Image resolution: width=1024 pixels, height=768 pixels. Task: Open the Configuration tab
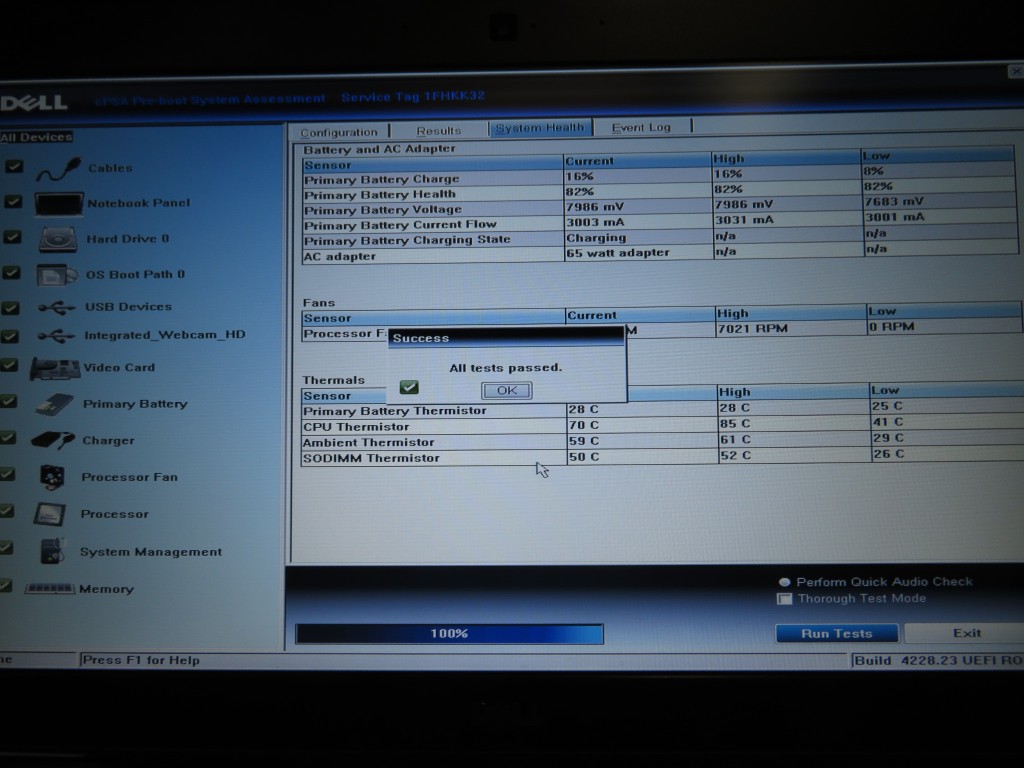(x=339, y=132)
